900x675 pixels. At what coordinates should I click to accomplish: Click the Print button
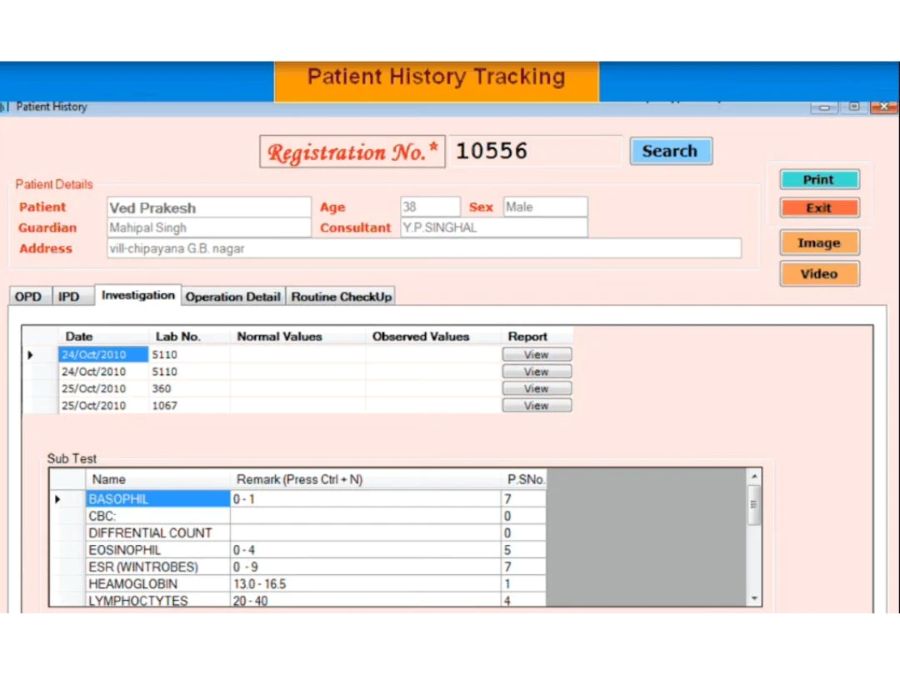coord(819,180)
